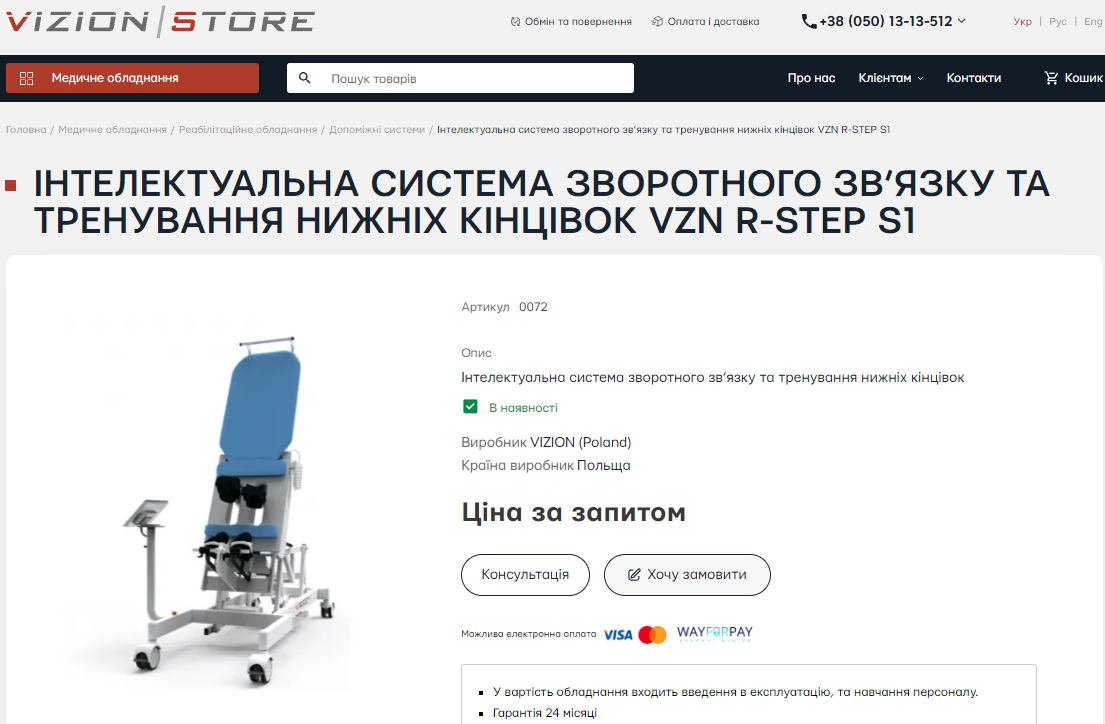Open the Медичне обладнання catalog menu

[132, 78]
